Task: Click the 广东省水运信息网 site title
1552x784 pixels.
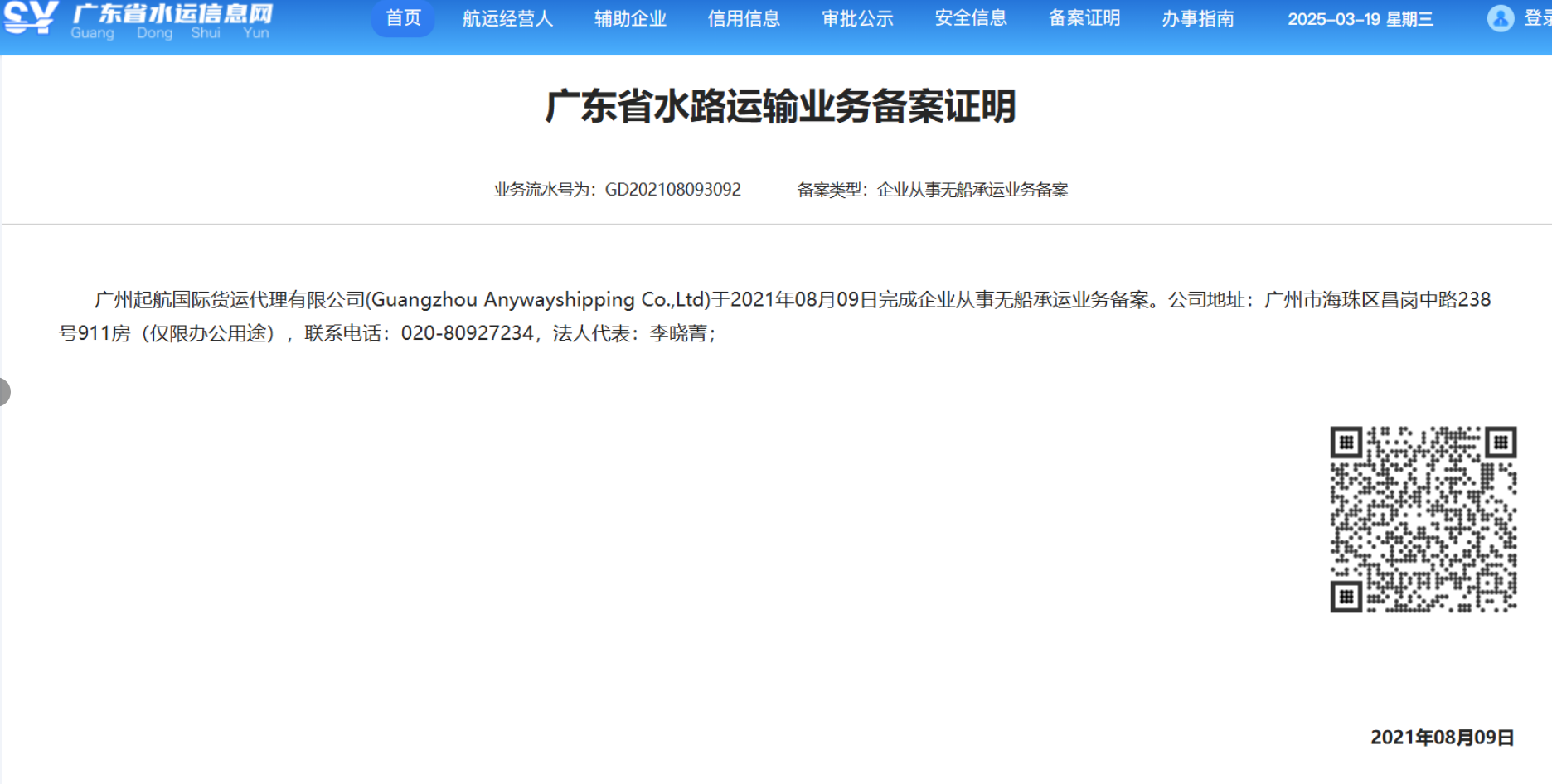Action: pos(172,13)
